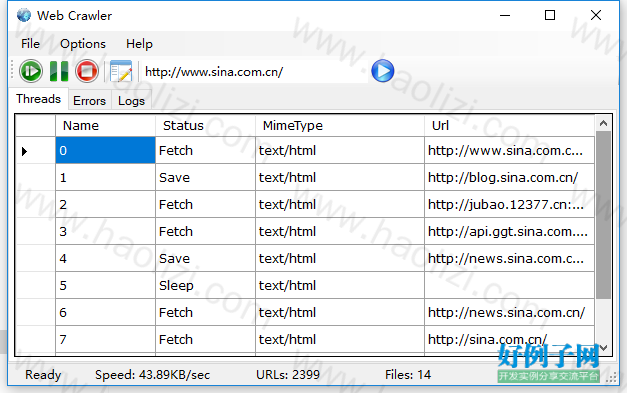The width and height of the screenshot is (627, 393).
Task: Click the Fetch status of thread 7
Action: click(205, 339)
